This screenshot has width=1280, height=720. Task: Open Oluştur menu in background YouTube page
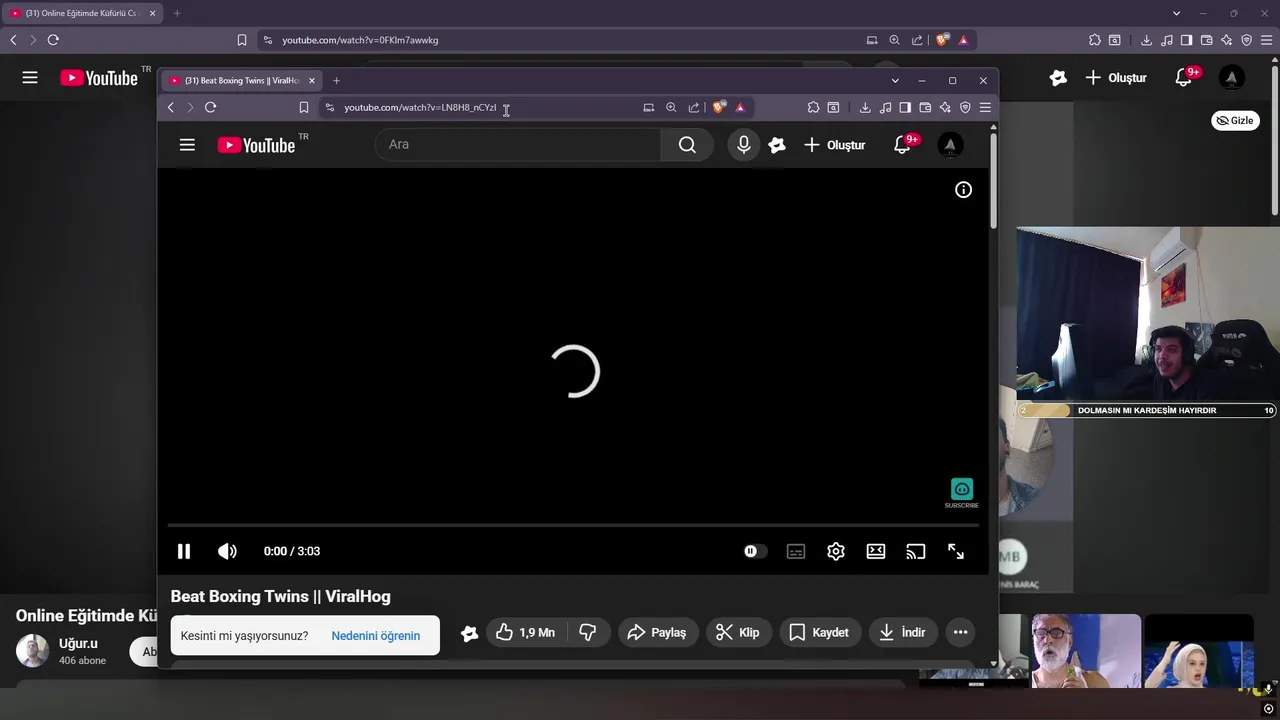pyautogui.click(x=1116, y=77)
